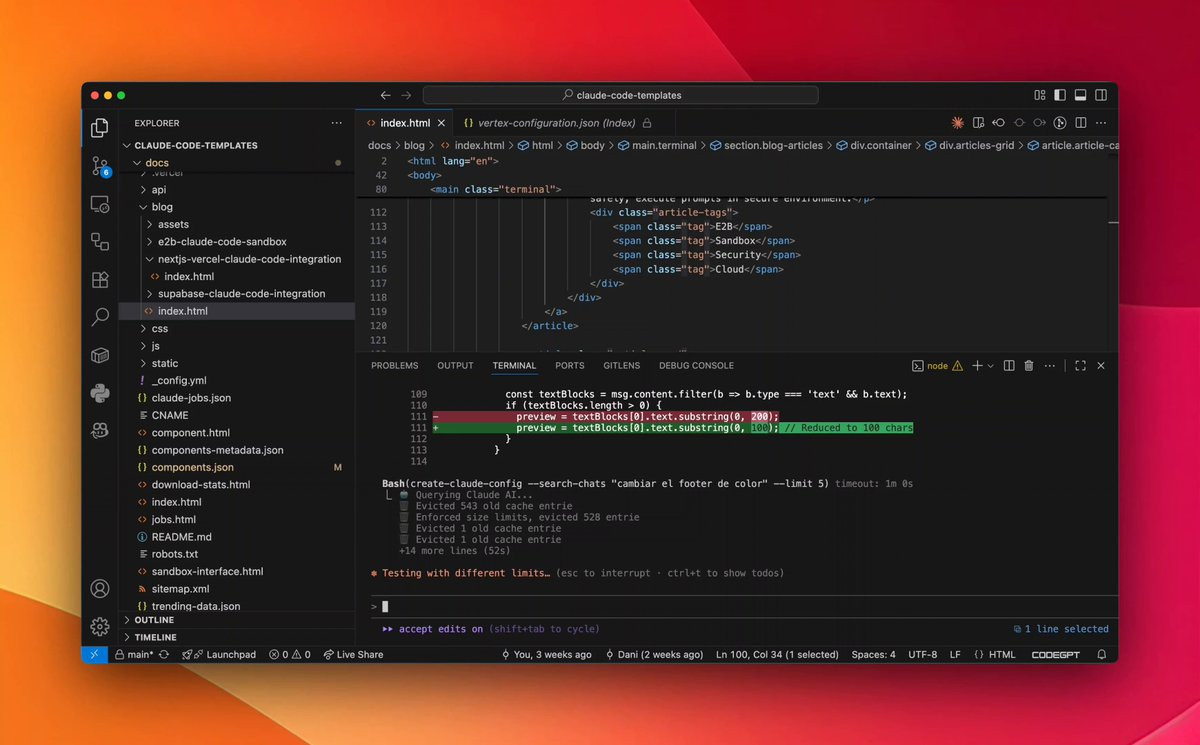Open Explorer panel More Actions ellipsis
This screenshot has height=745, width=1200.
[336, 123]
